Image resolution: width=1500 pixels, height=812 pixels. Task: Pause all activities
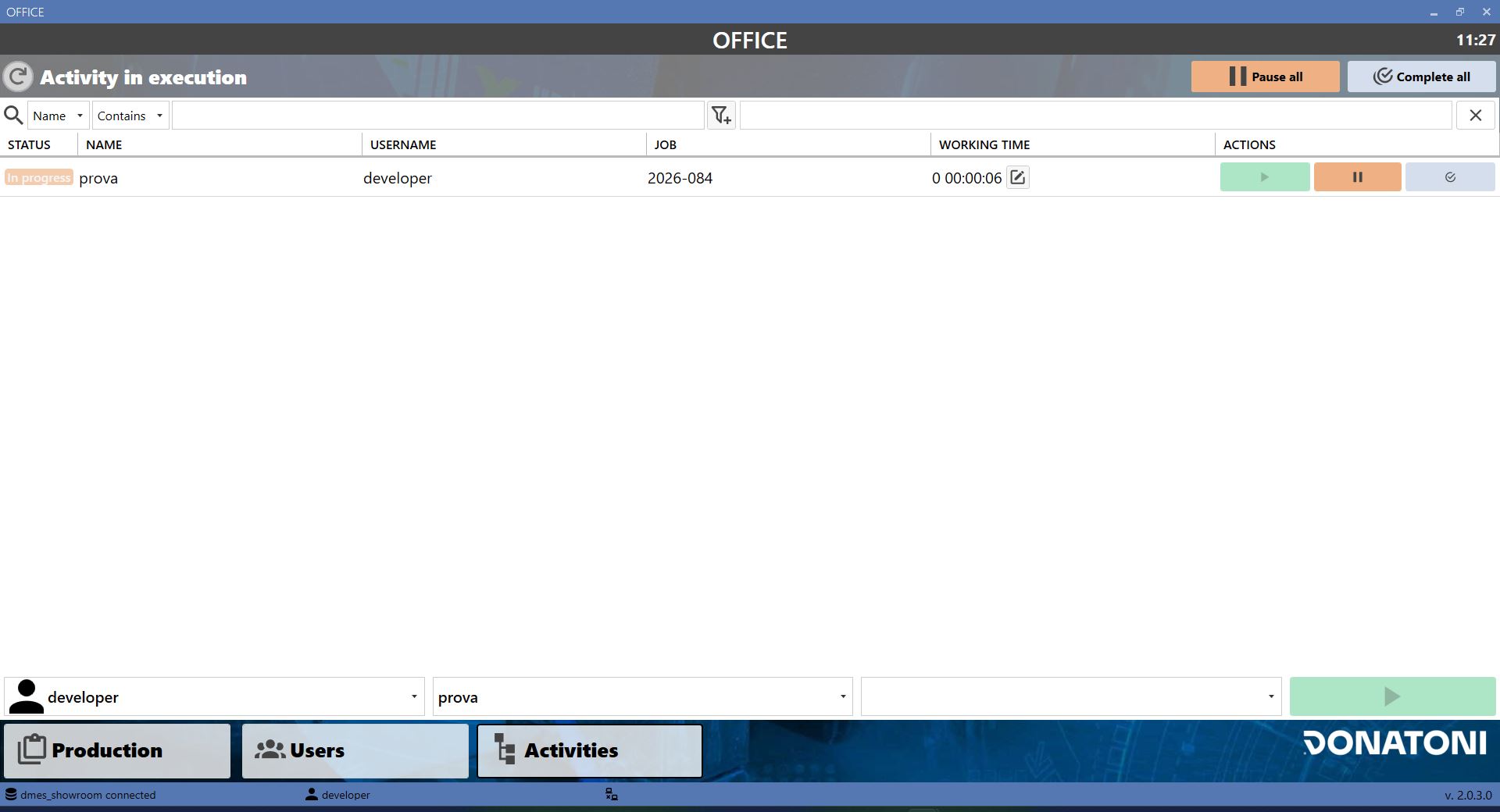1265,77
